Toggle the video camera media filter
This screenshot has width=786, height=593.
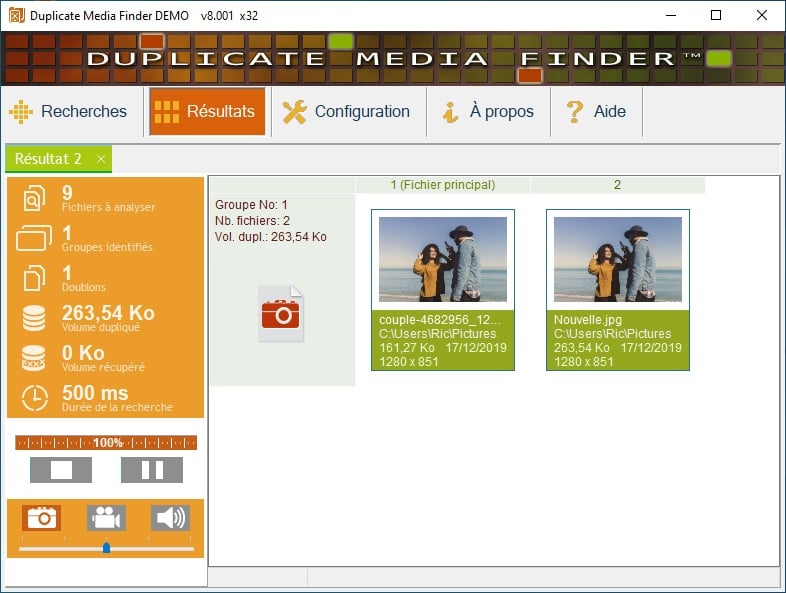(x=106, y=517)
